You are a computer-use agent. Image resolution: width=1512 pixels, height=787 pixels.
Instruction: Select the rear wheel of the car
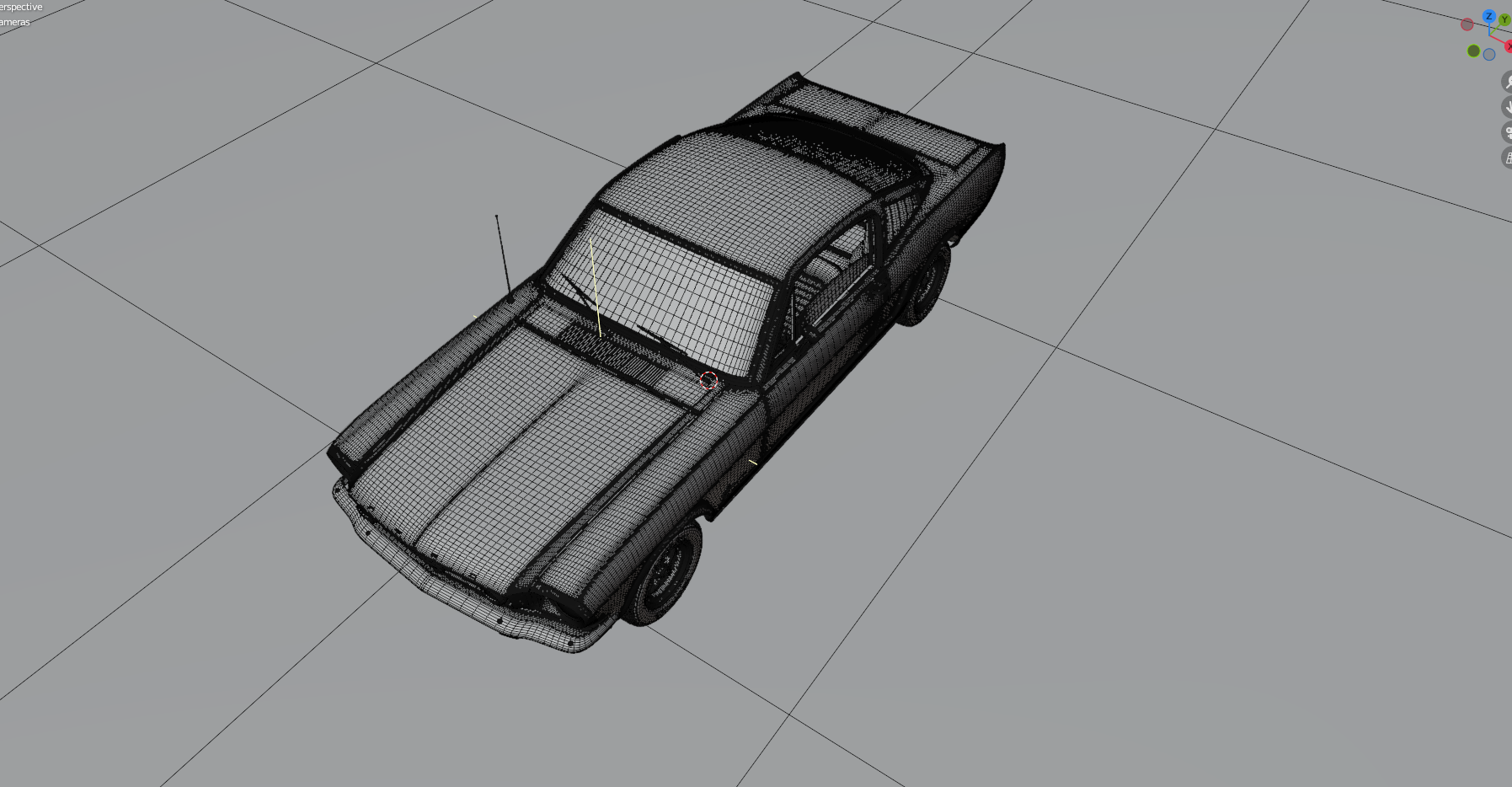click(926, 285)
